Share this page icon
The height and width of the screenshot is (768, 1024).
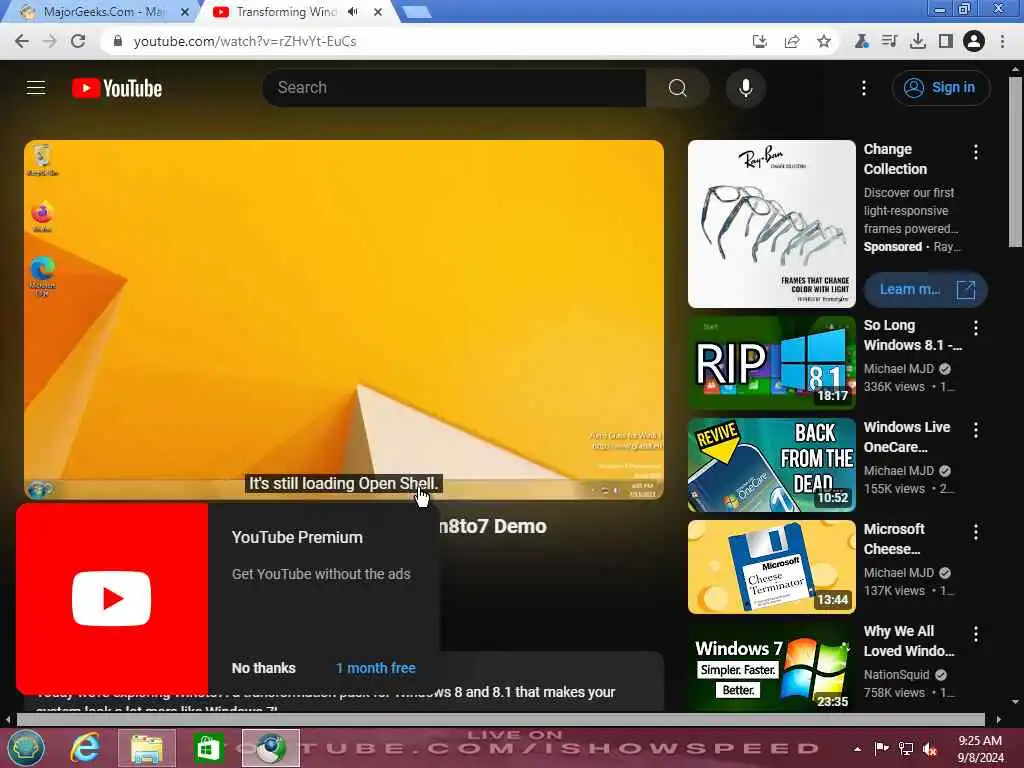(792, 41)
